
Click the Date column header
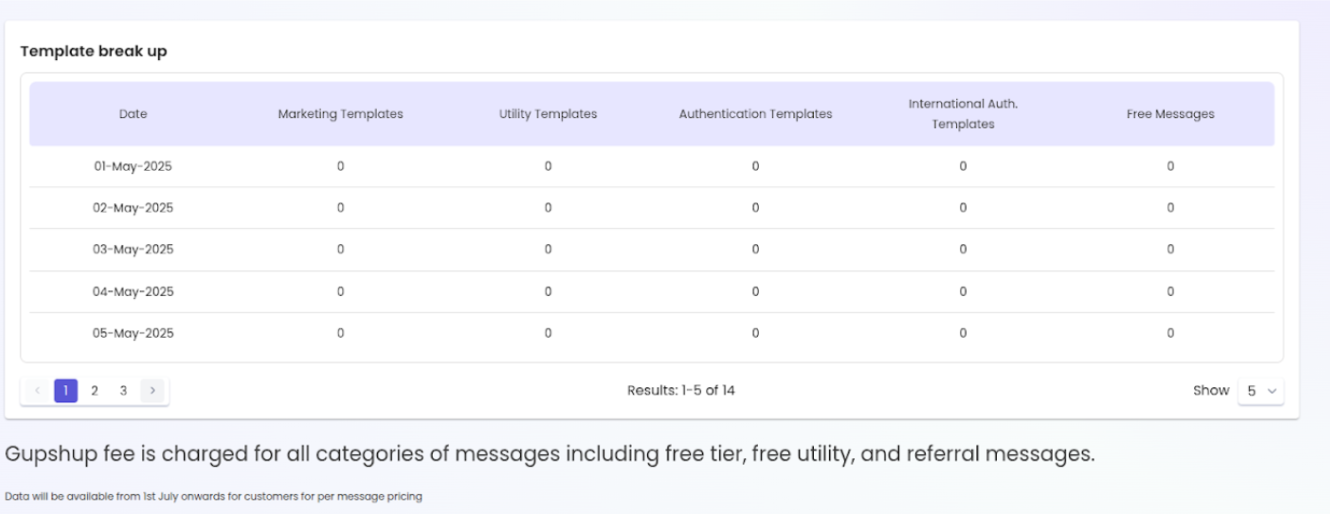pyautogui.click(x=133, y=114)
